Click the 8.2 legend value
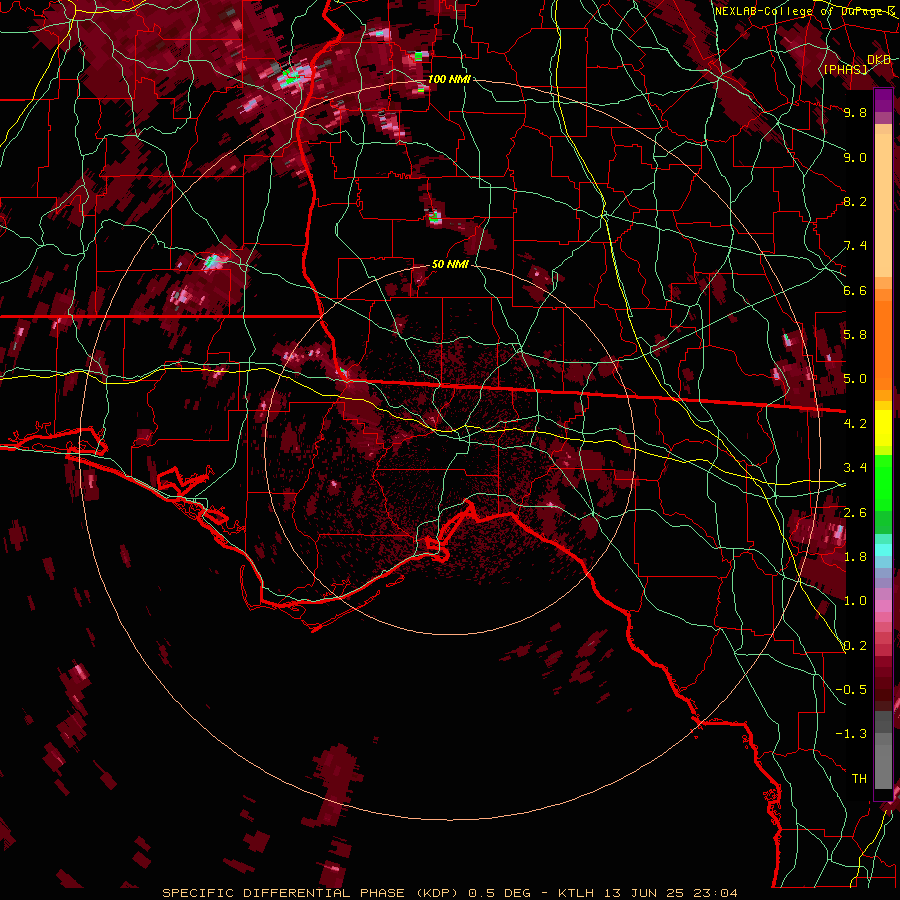 [x=855, y=201]
